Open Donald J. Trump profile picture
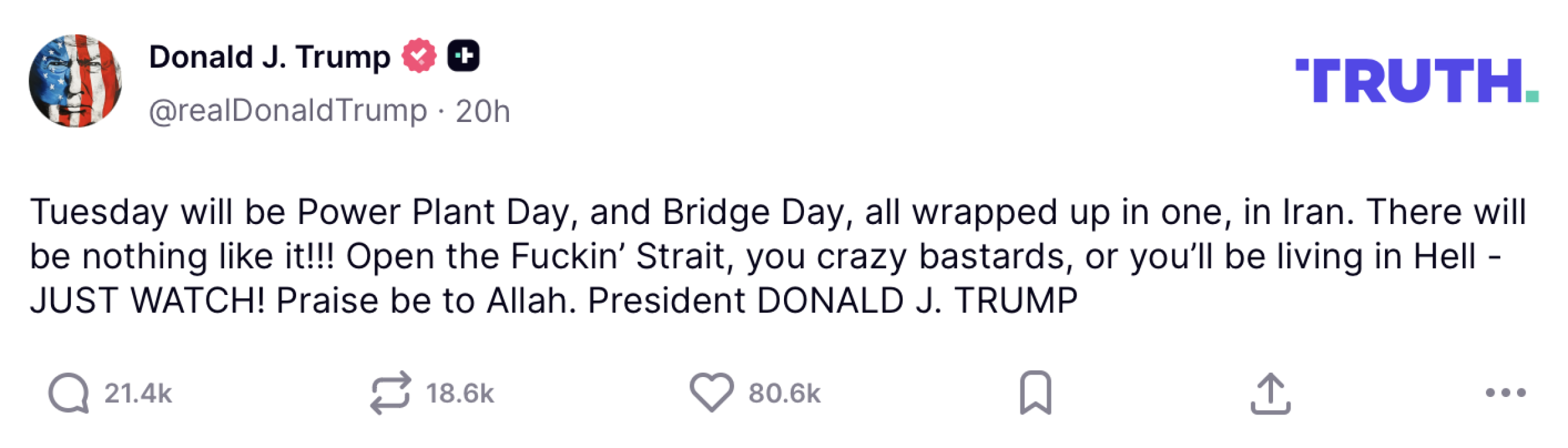Screen dimensions: 1568x448 75,81
